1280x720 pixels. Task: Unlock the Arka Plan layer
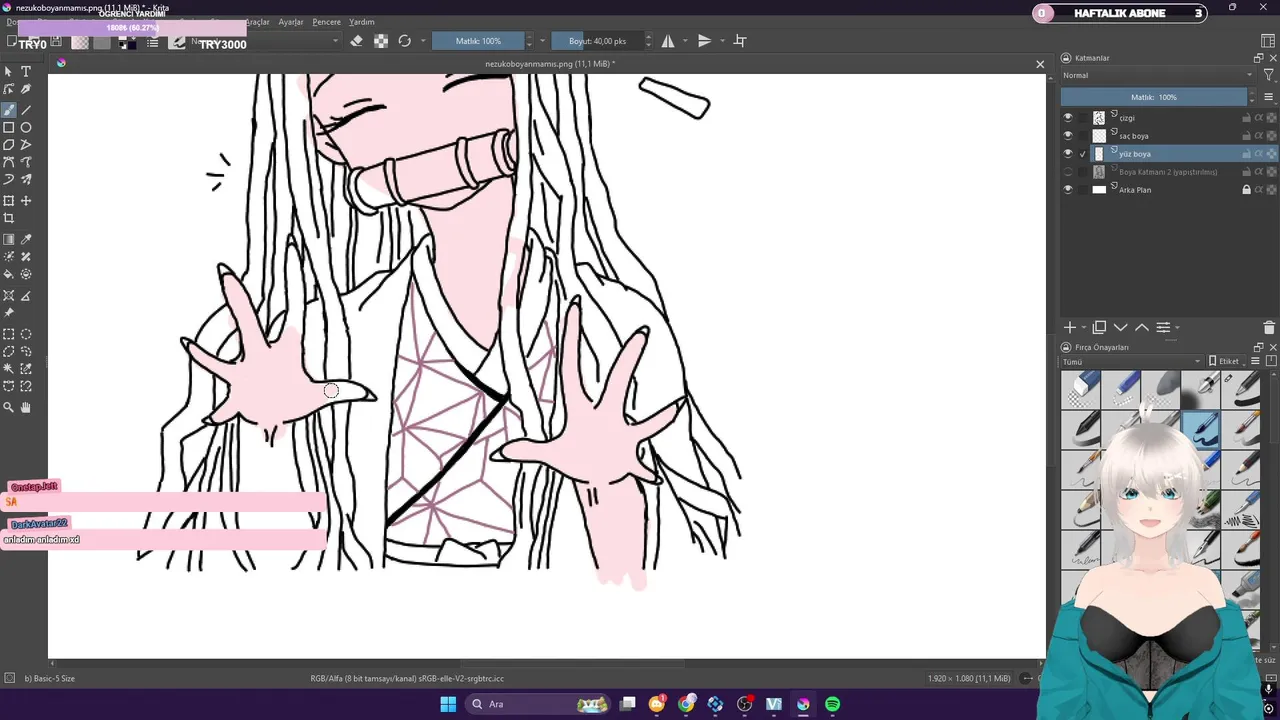(1246, 190)
